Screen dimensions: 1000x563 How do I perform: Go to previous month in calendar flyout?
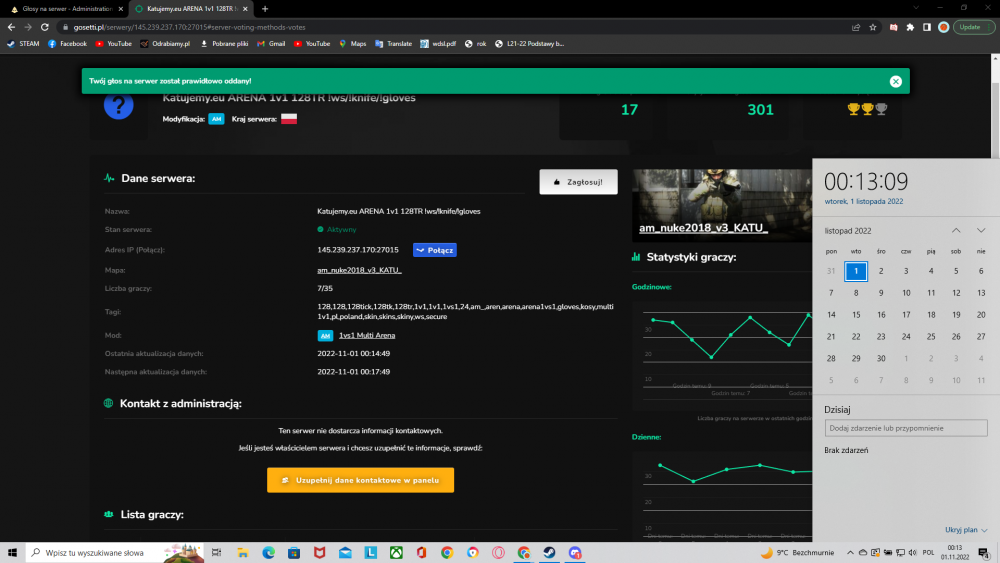tap(956, 231)
